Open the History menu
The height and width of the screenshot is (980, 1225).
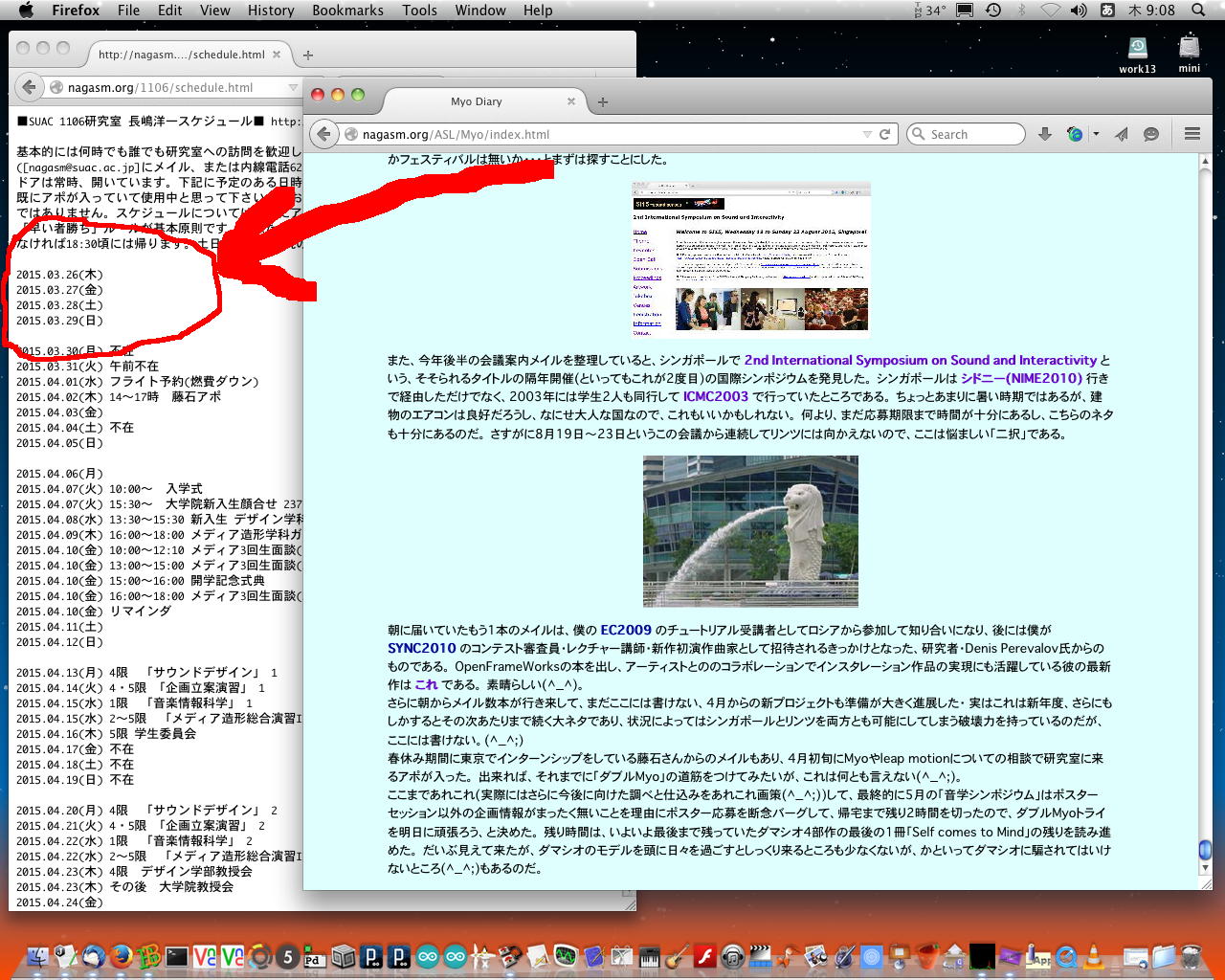pos(271,11)
